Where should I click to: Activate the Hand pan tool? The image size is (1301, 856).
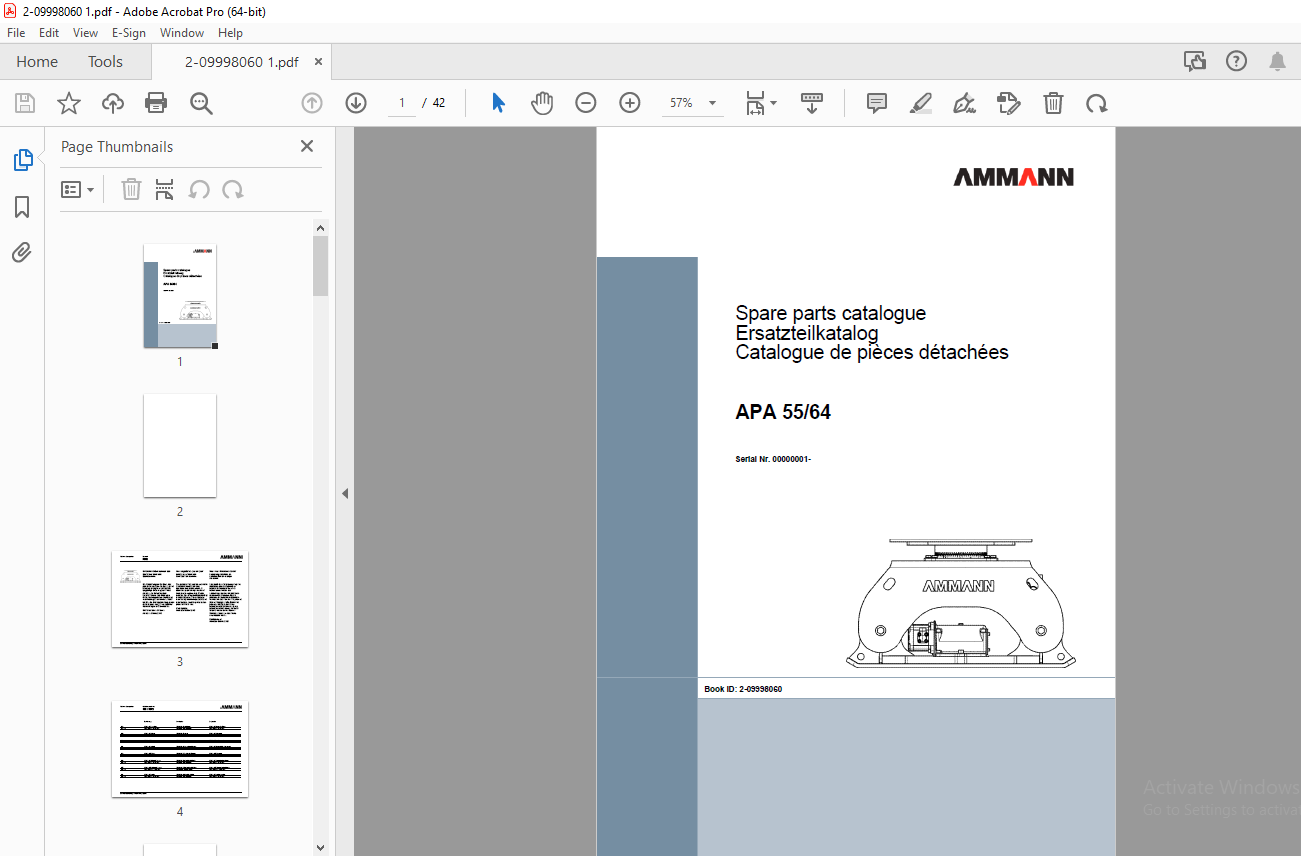[x=542, y=103]
